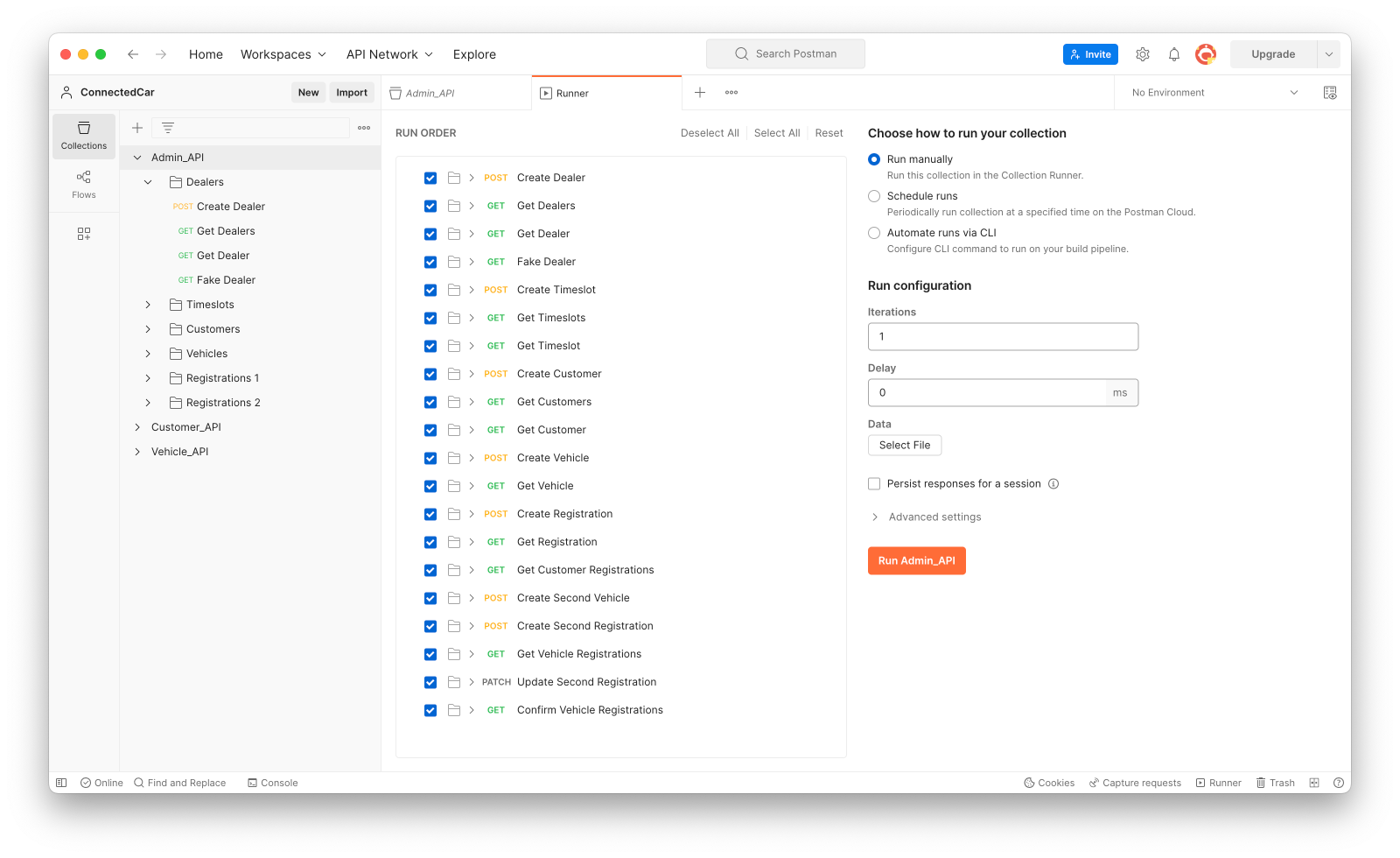1400x858 pixels.
Task: Go to Home
Action: coord(206,54)
